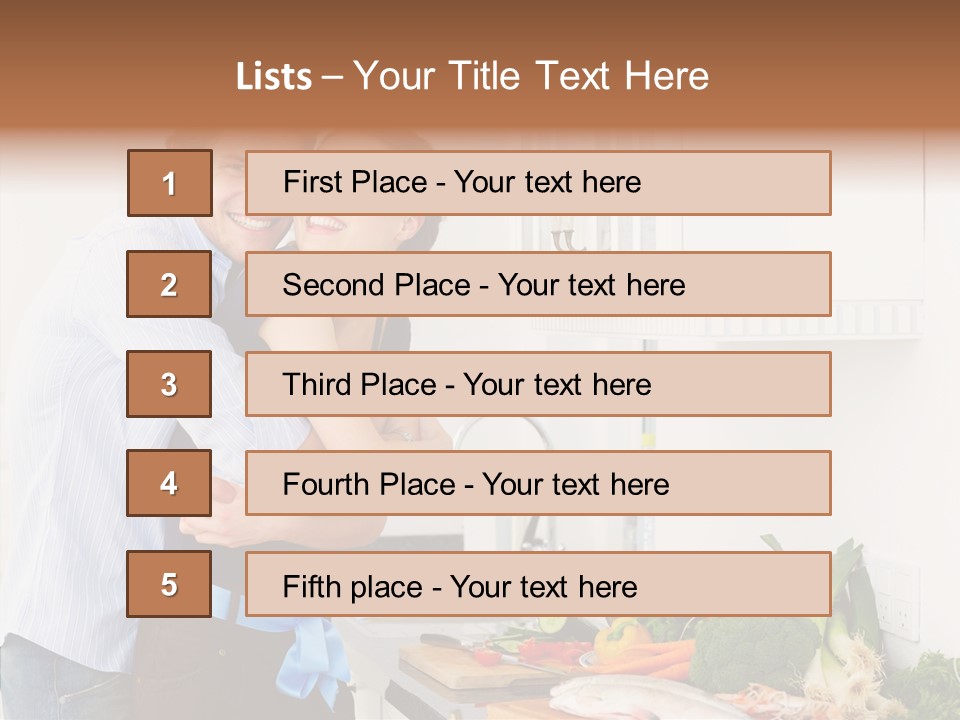Screen dimensions: 960x720
Task: Click the number 3 box
Action: (169, 384)
